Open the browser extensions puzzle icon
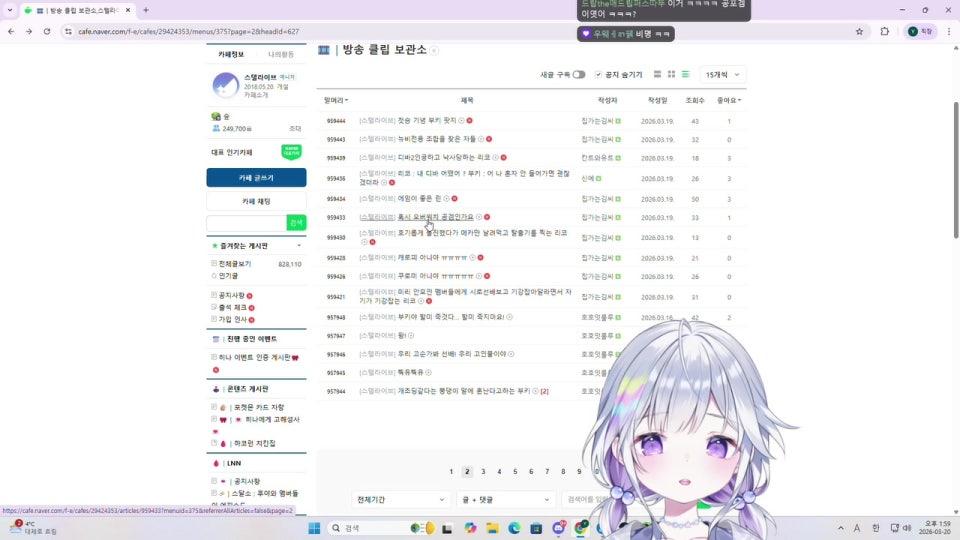This screenshot has height=540, width=960. (885, 31)
